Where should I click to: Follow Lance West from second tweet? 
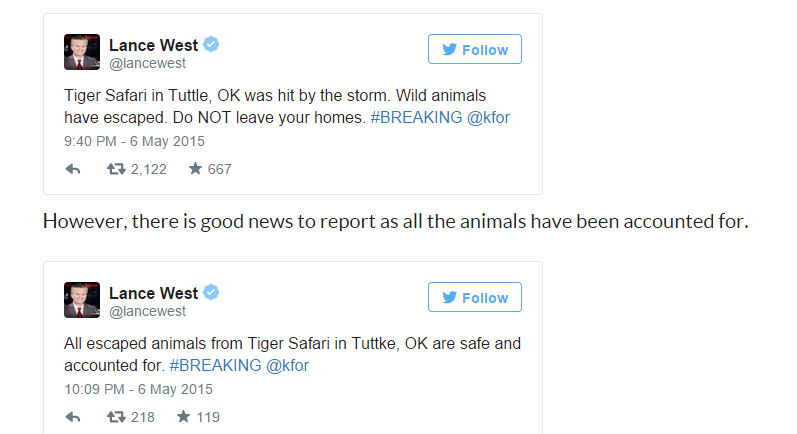(x=474, y=297)
